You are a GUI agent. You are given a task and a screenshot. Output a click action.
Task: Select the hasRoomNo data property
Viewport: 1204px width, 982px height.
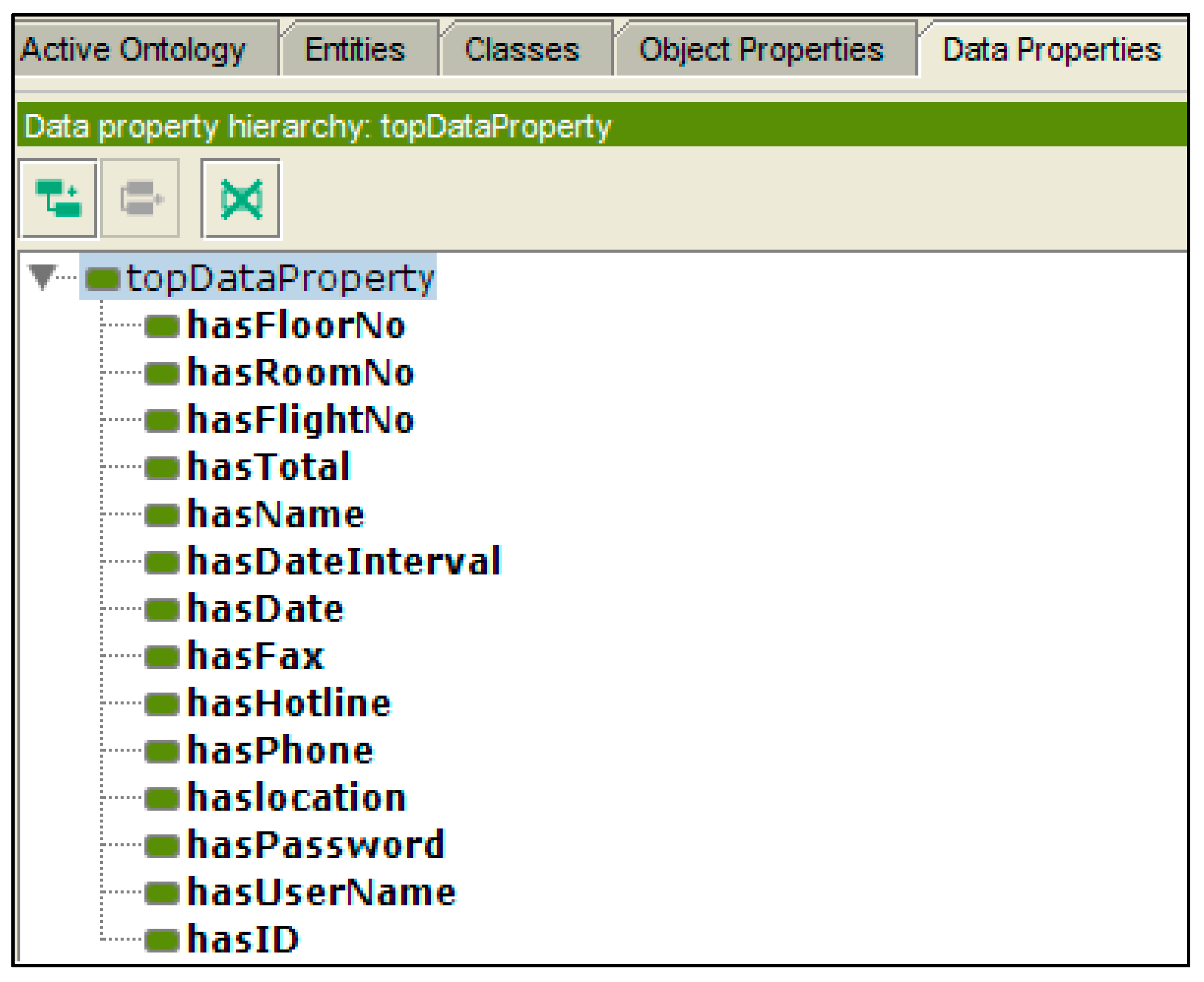pyautogui.click(x=301, y=373)
